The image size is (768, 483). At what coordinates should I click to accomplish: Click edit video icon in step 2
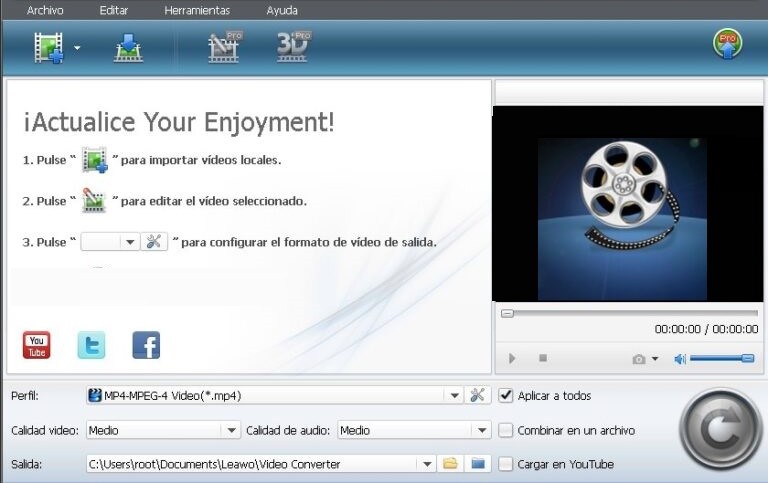94,200
